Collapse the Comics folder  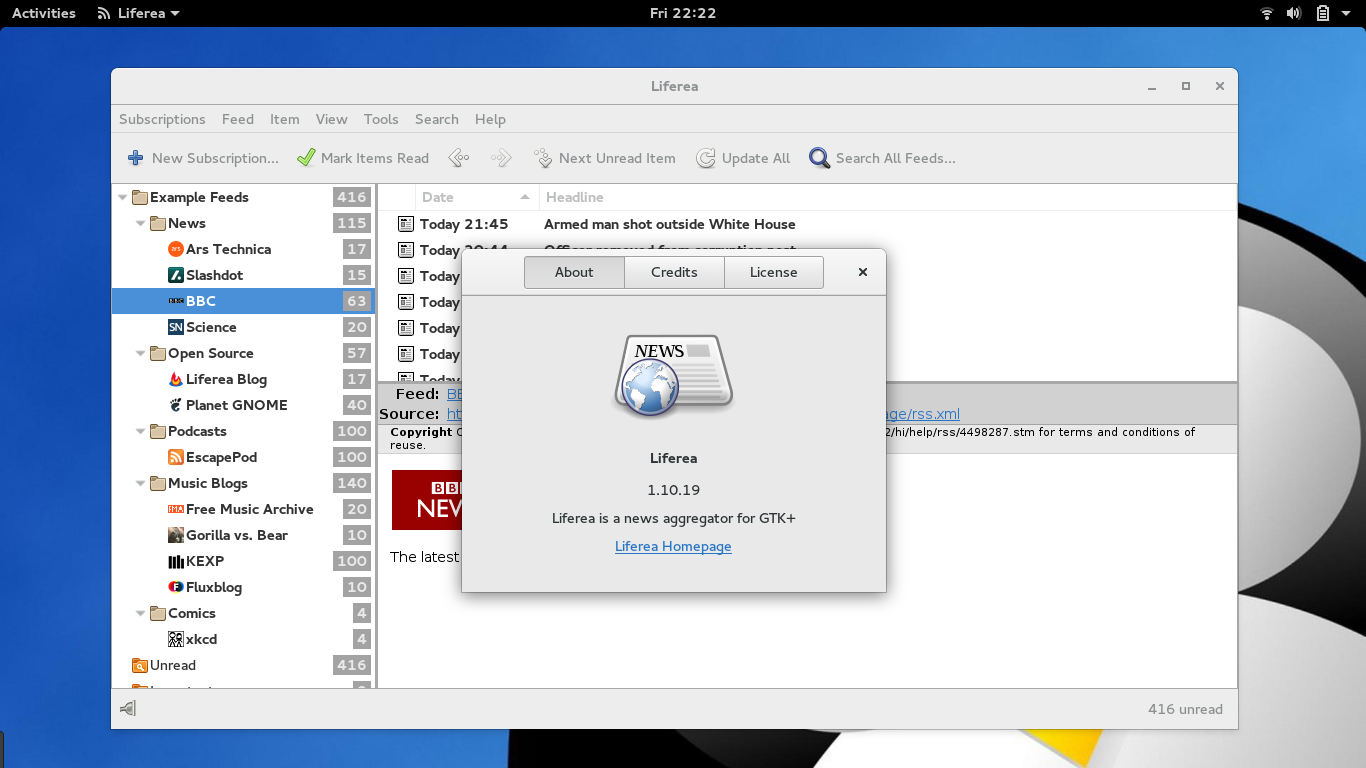(141, 613)
